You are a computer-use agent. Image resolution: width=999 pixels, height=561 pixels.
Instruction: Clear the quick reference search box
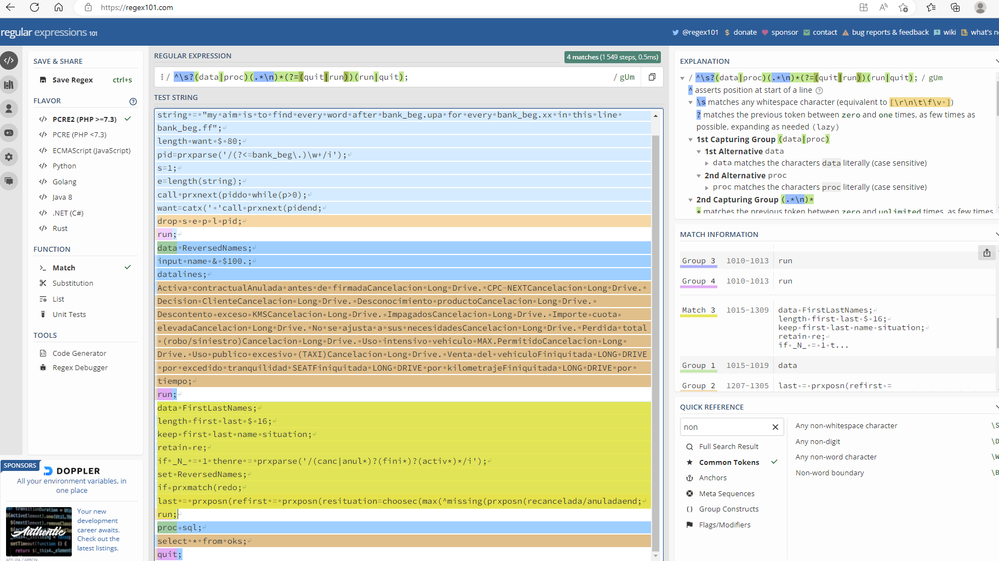point(775,427)
